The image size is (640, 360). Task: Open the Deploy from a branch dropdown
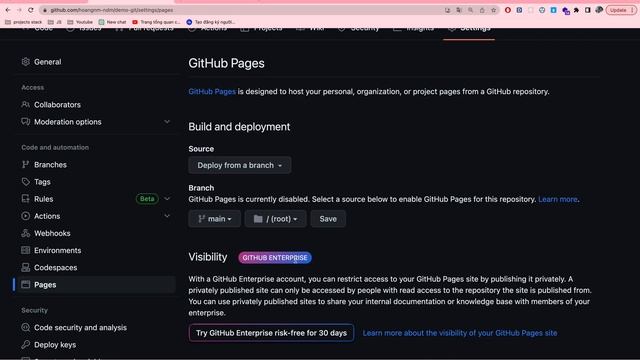pyautogui.click(x=240, y=165)
